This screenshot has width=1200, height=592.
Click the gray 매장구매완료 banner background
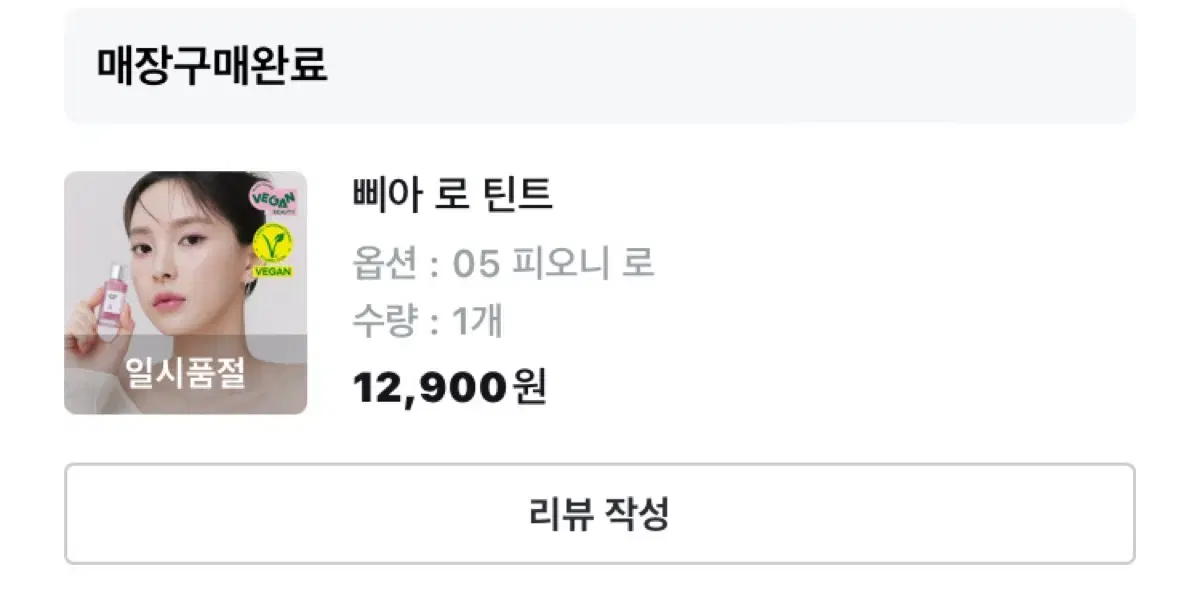(x=600, y=66)
